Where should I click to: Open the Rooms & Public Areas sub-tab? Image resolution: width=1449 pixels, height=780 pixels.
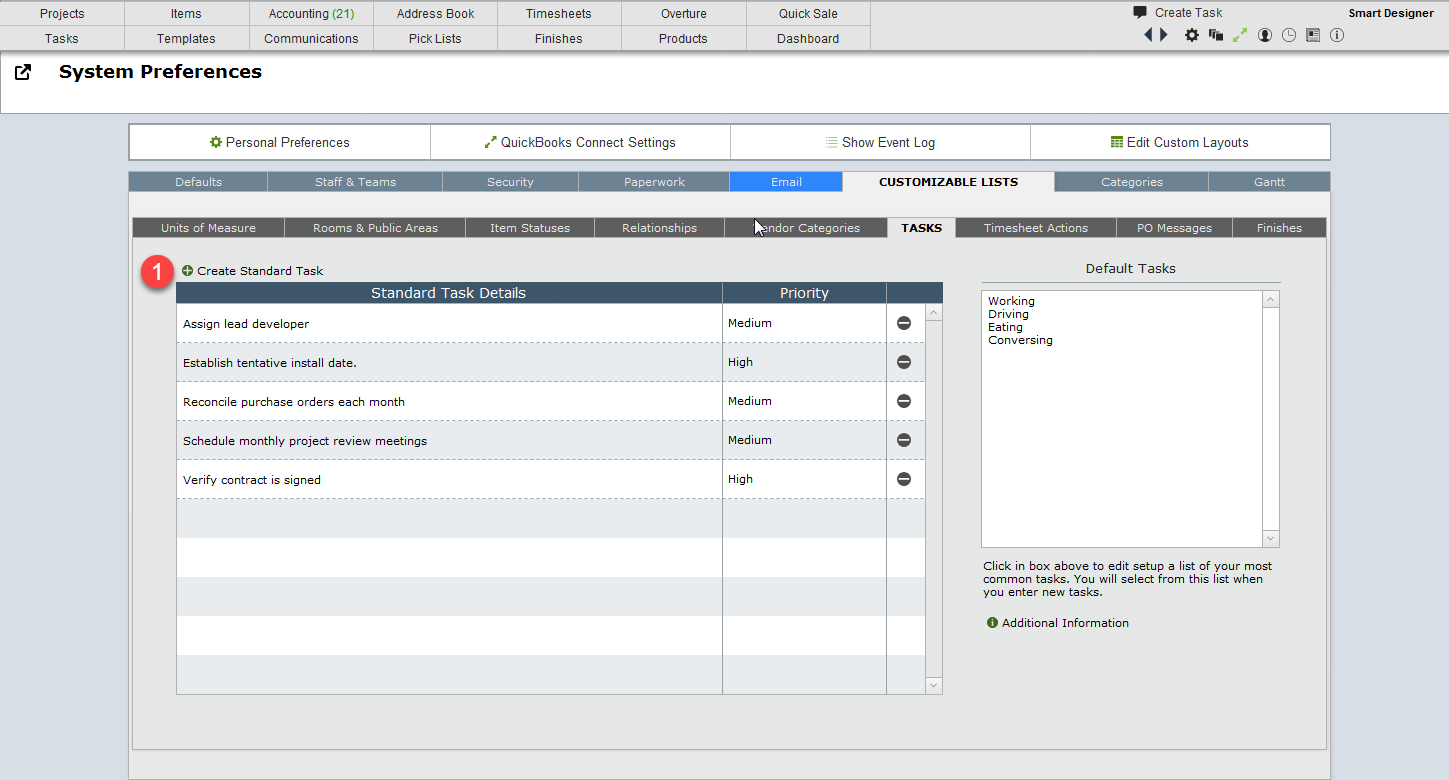[375, 228]
